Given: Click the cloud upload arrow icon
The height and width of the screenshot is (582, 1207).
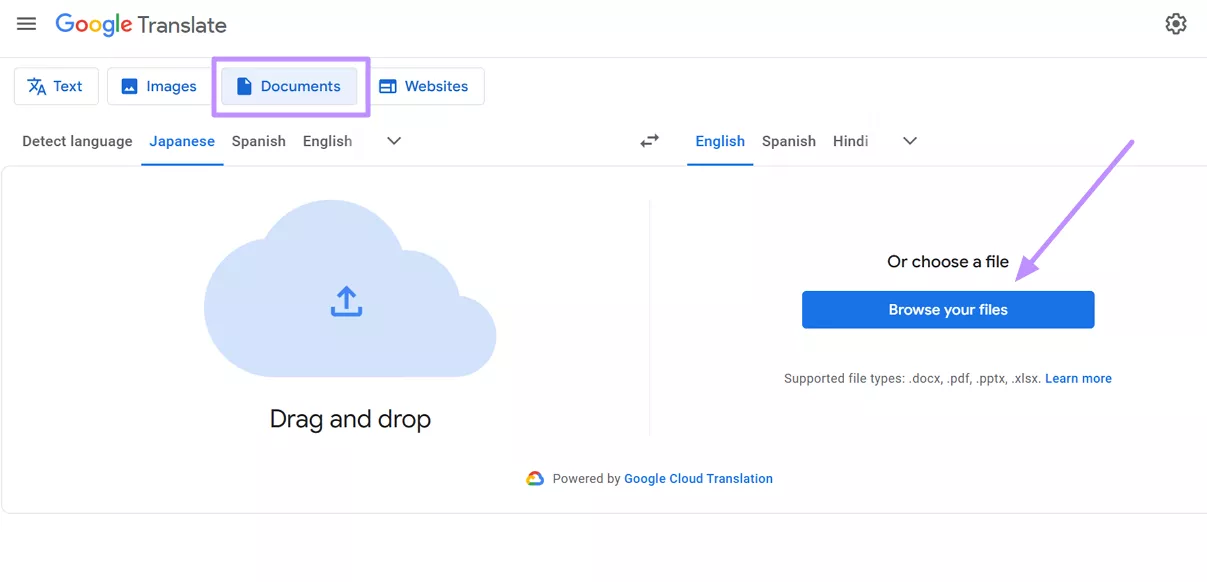Looking at the screenshot, I should (x=346, y=301).
